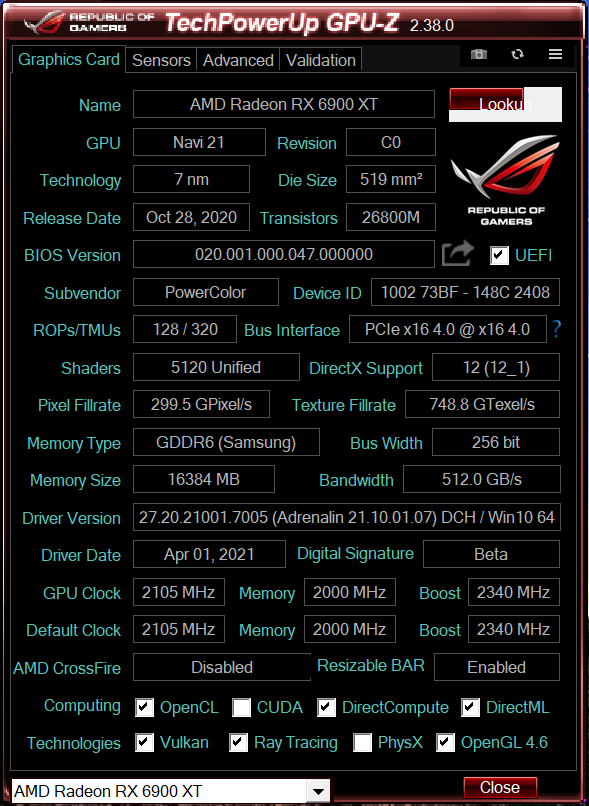
Task: Click the GPU Clock field 2105 MHz
Action: click(x=179, y=592)
